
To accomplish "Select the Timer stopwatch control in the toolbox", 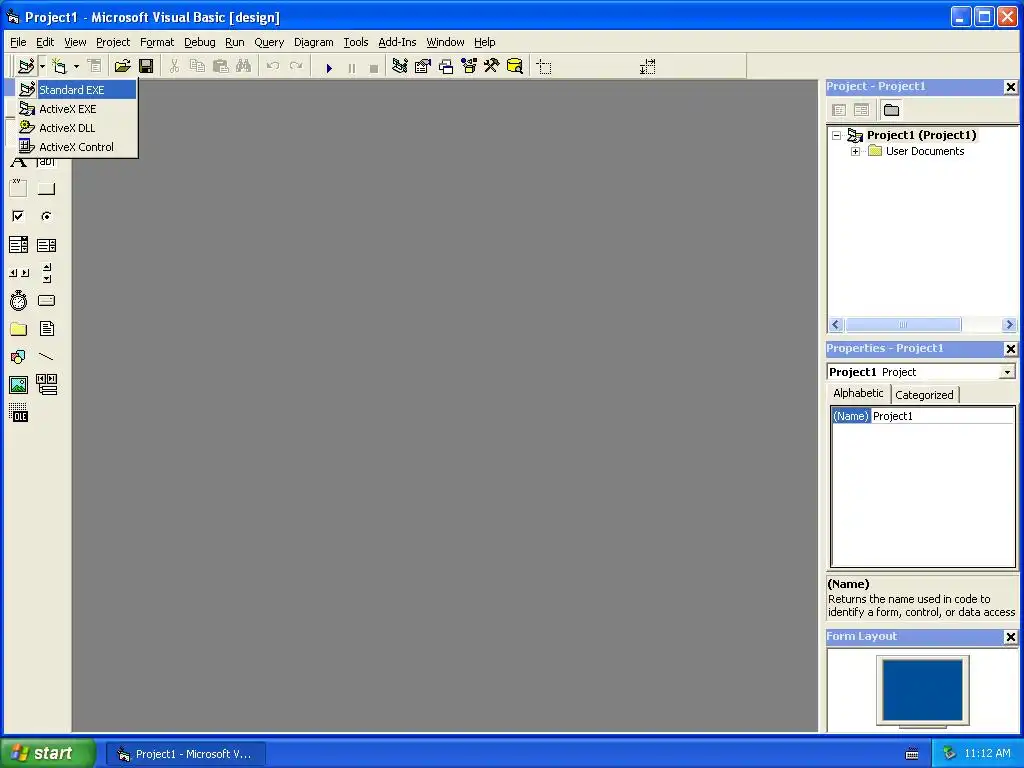I will point(18,300).
